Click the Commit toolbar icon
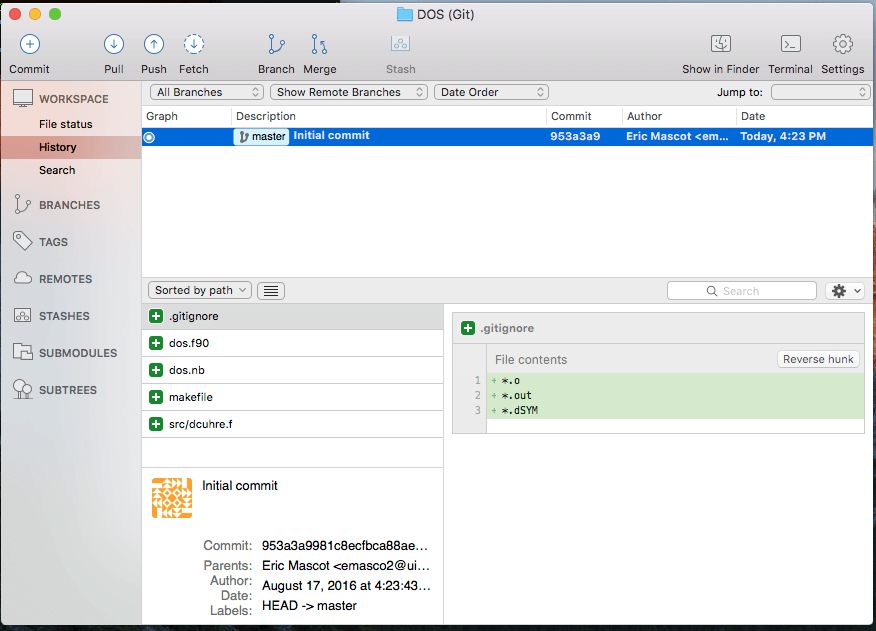Viewport: 876px width, 631px height. 30,44
